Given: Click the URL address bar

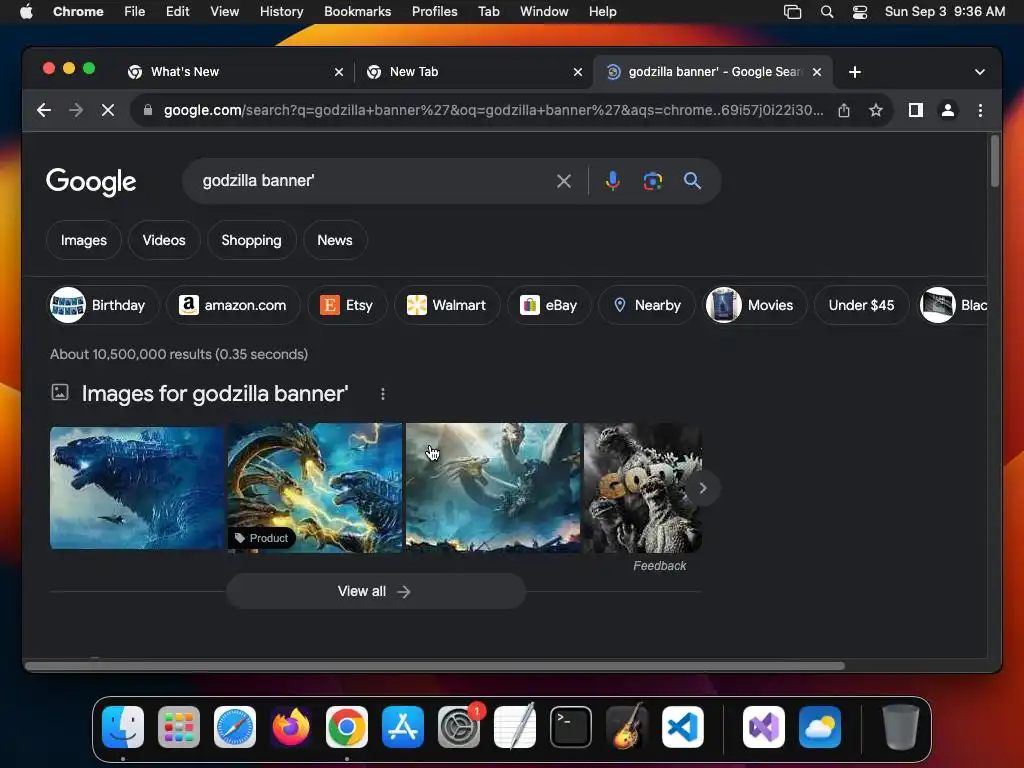Looking at the screenshot, I should [x=493, y=110].
